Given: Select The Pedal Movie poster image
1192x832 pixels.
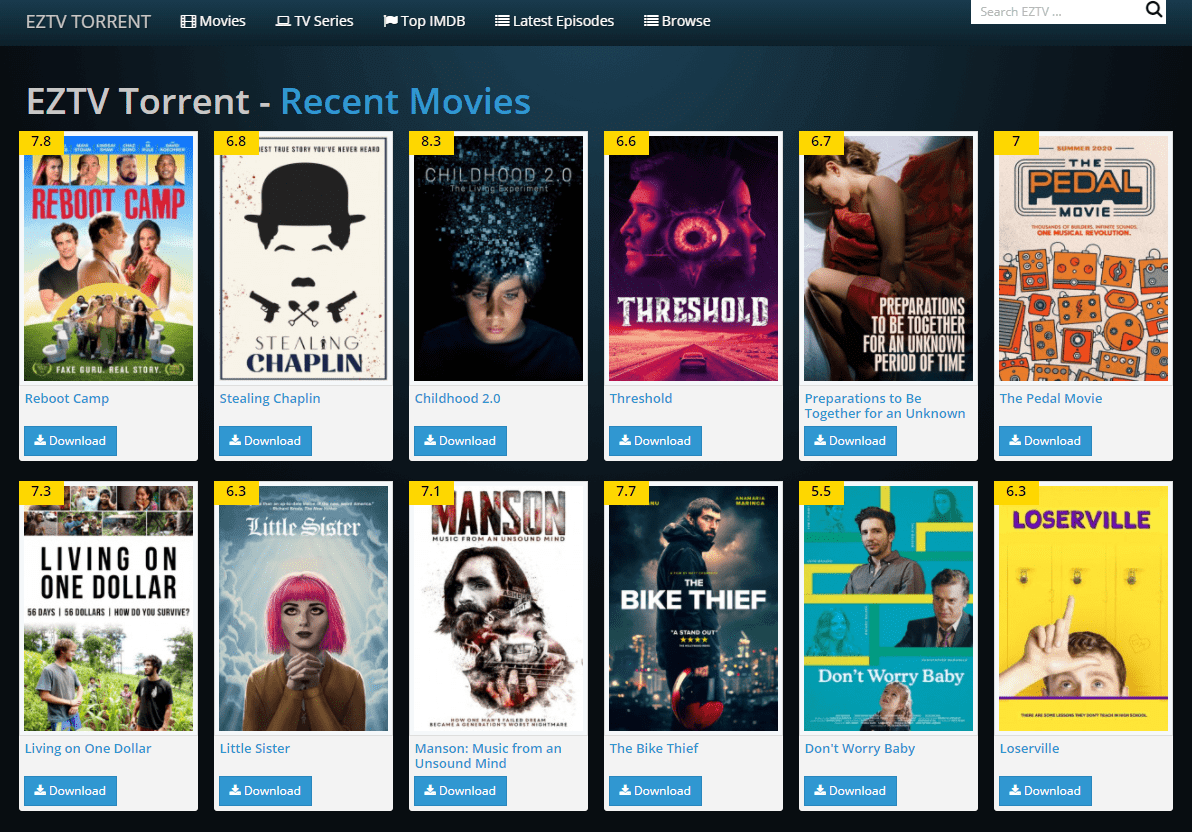Looking at the screenshot, I should pyautogui.click(x=1083, y=258).
